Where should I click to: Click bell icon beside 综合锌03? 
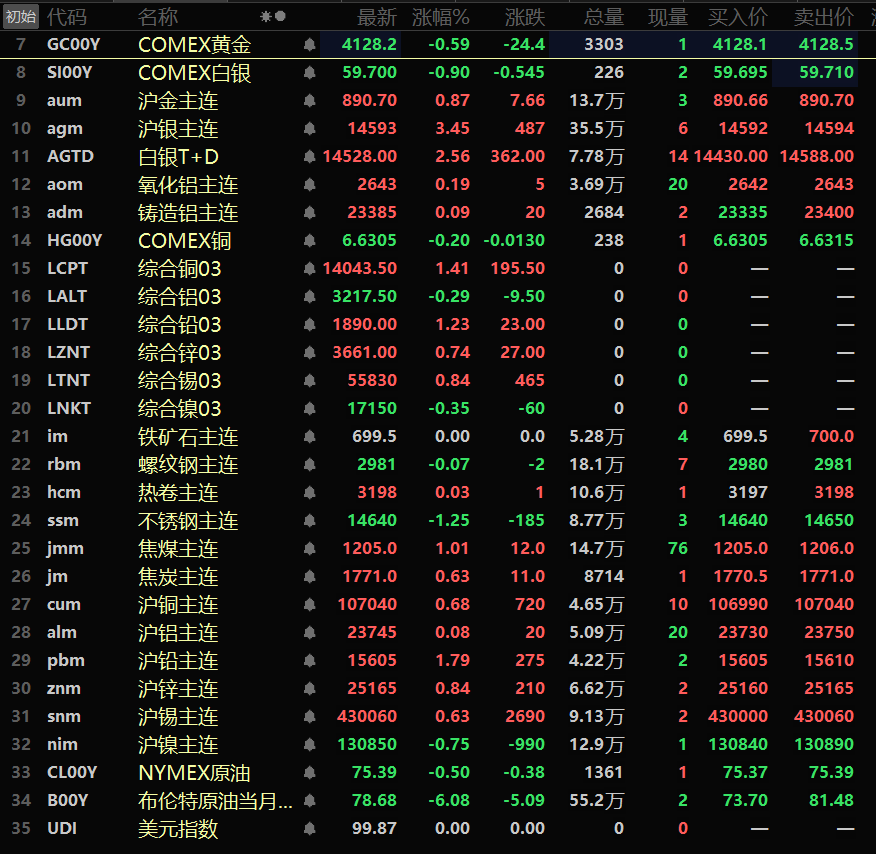310,352
